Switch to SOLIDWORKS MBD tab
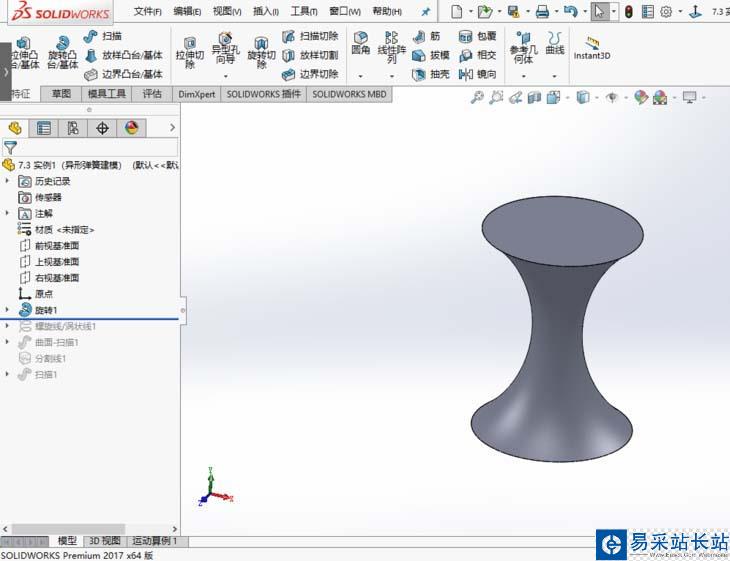 (349, 94)
